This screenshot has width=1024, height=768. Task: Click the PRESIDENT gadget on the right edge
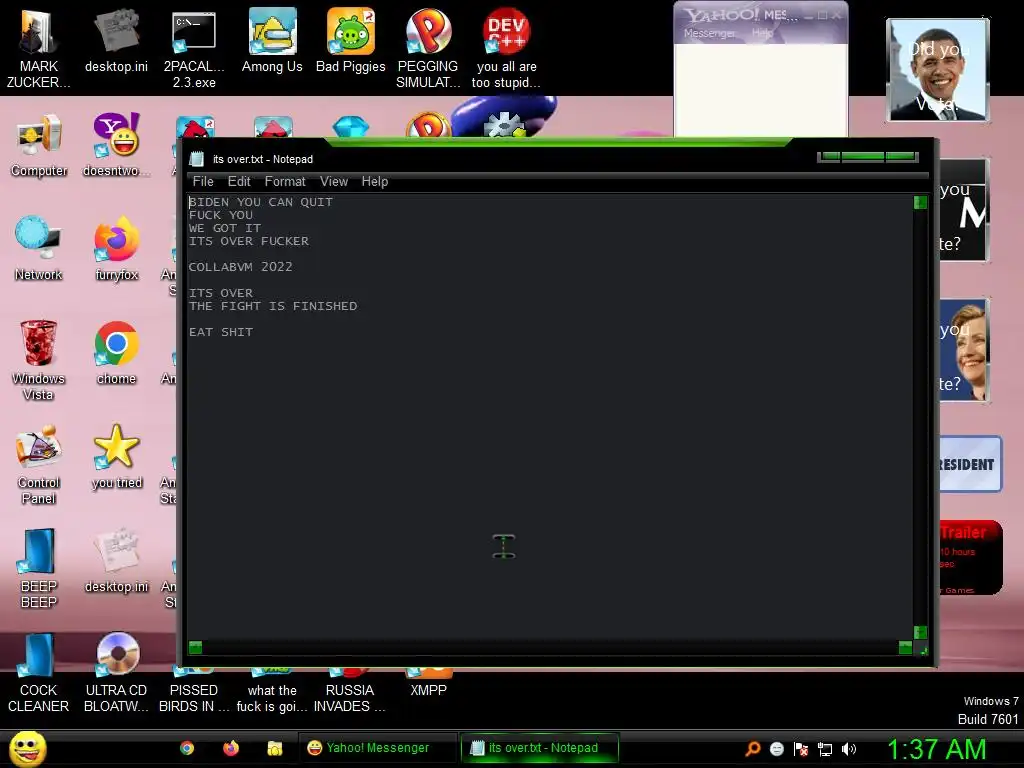[970, 464]
